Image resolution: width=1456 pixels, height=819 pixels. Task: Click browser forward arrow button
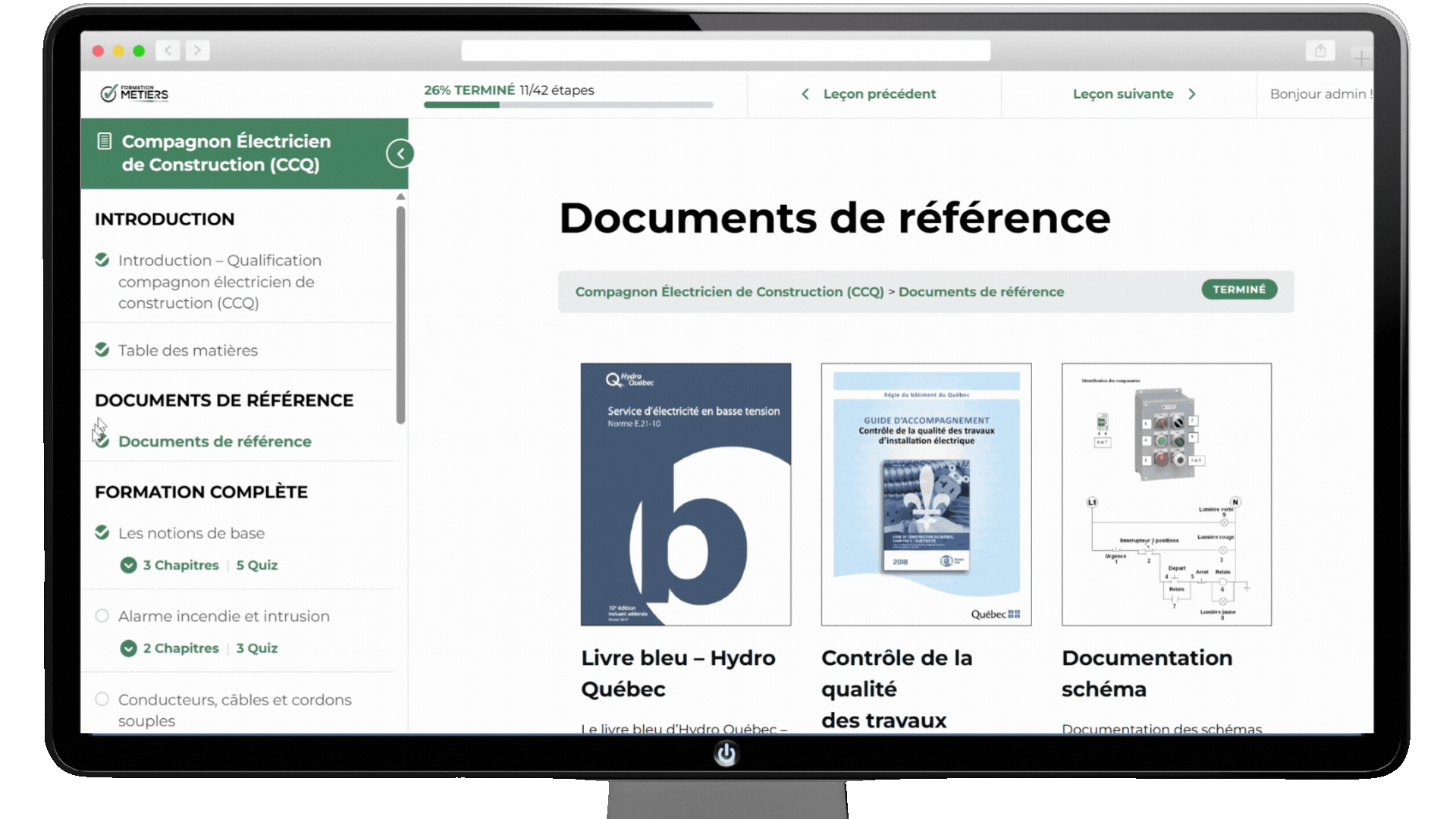tap(197, 51)
